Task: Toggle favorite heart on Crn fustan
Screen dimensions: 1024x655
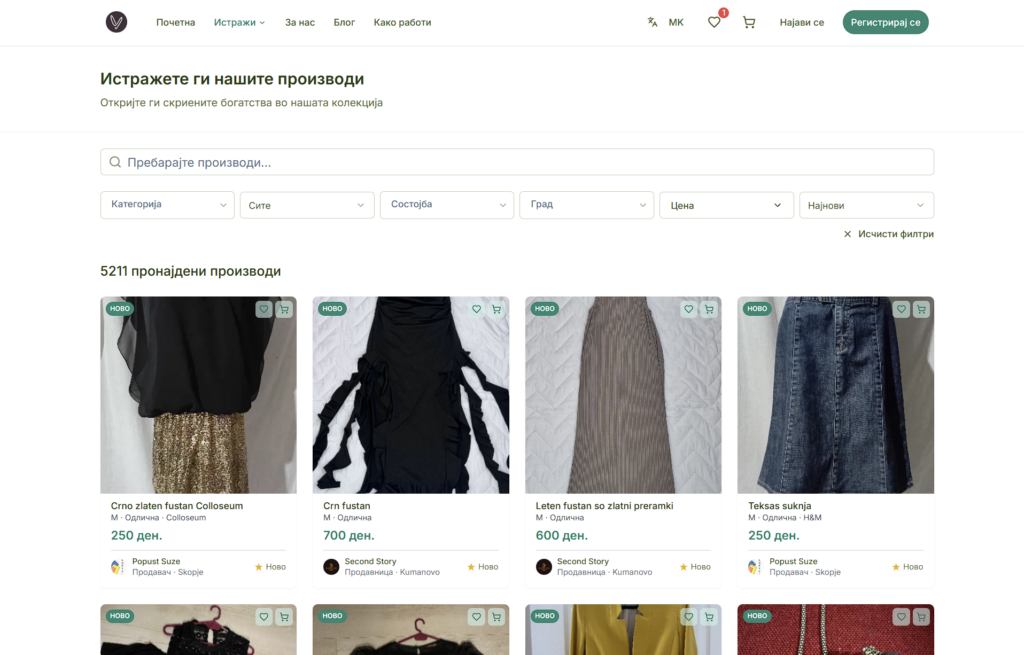Action: 476,310
